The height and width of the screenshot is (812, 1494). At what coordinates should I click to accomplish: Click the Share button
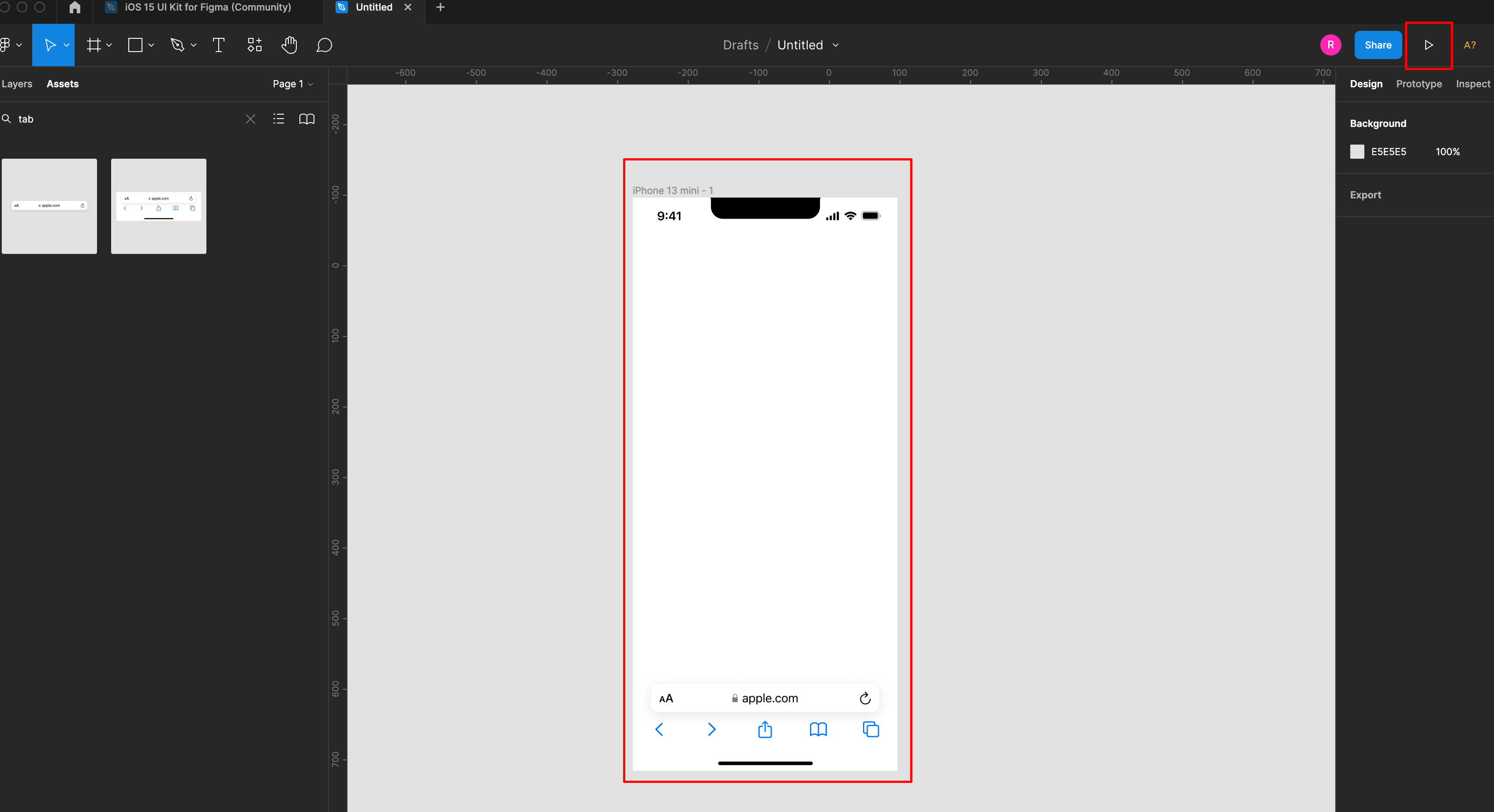pyautogui.click(x=1378, y=45)
